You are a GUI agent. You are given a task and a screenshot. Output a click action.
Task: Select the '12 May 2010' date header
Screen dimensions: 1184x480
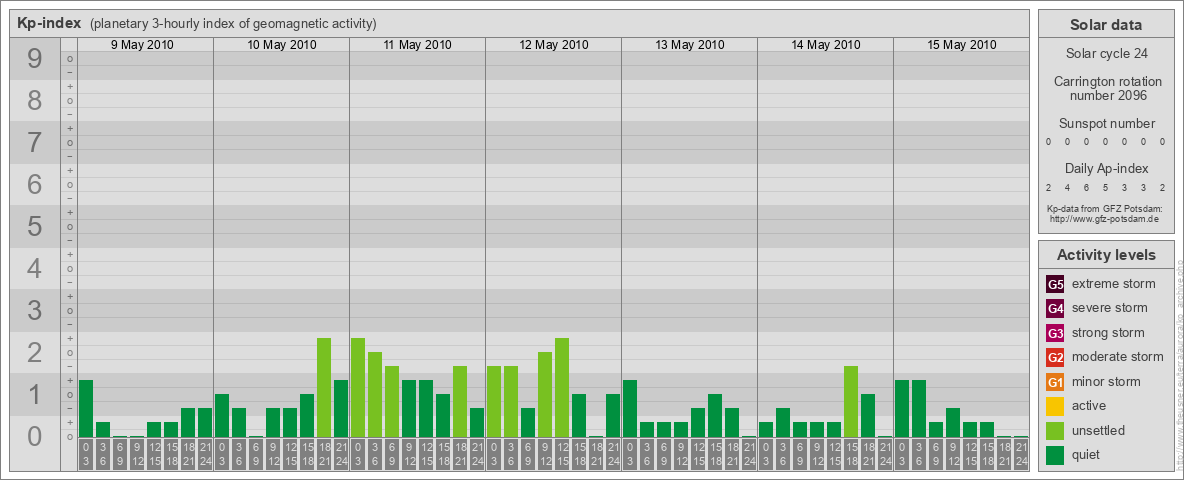point(553,45)
